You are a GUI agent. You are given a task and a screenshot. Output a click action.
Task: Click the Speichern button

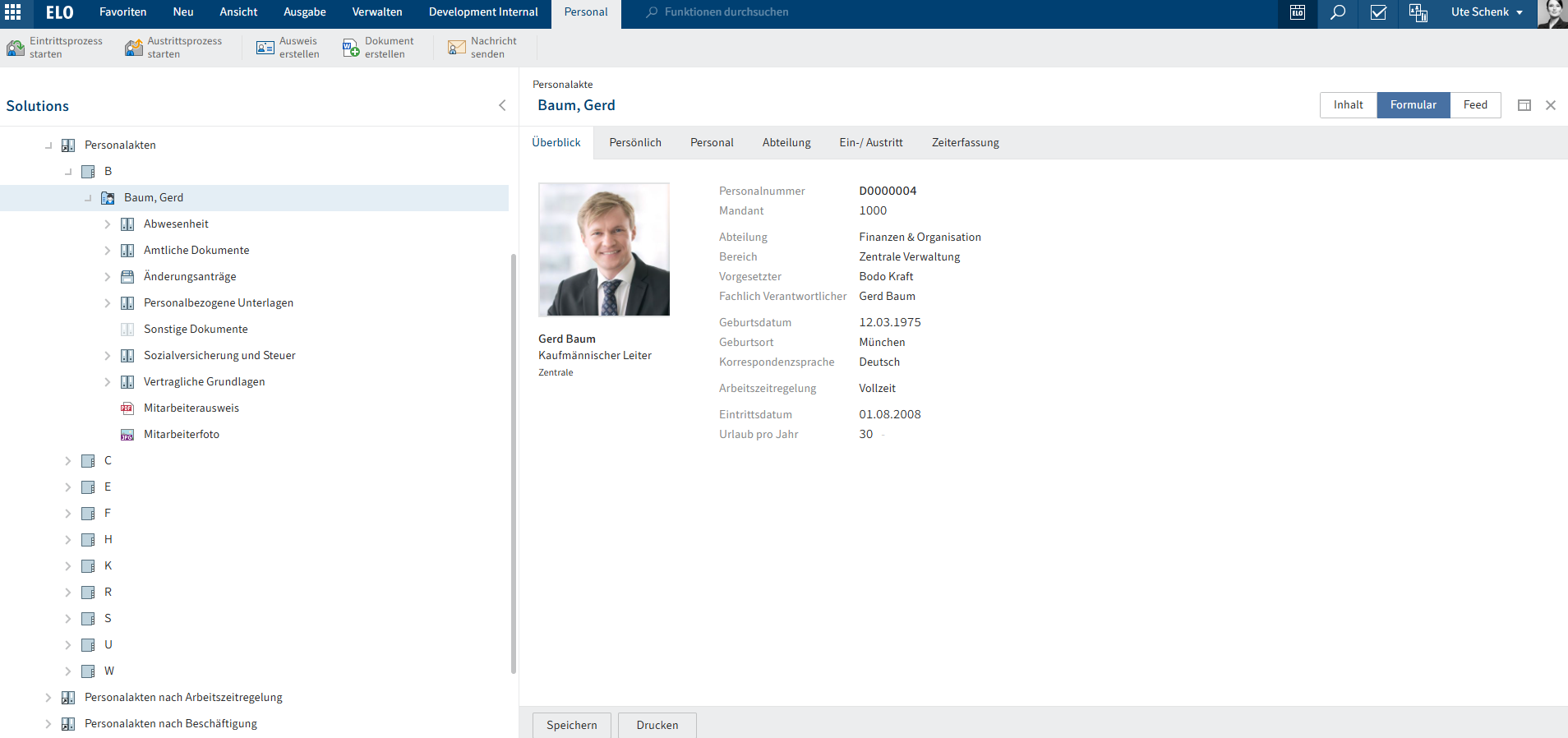571,725
